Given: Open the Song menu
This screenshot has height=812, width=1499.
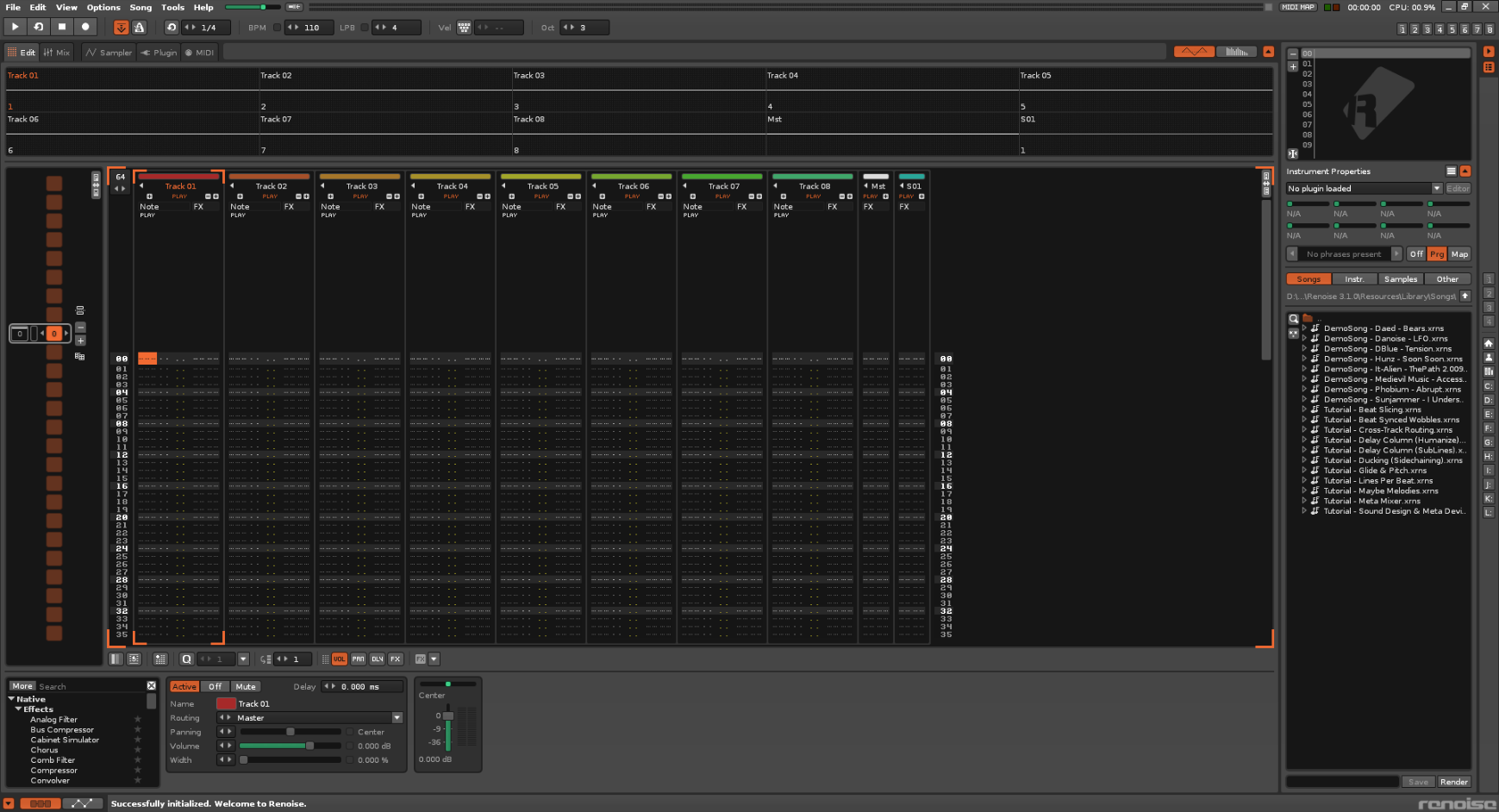Looking at the screenshot, I should coord(141,7).
